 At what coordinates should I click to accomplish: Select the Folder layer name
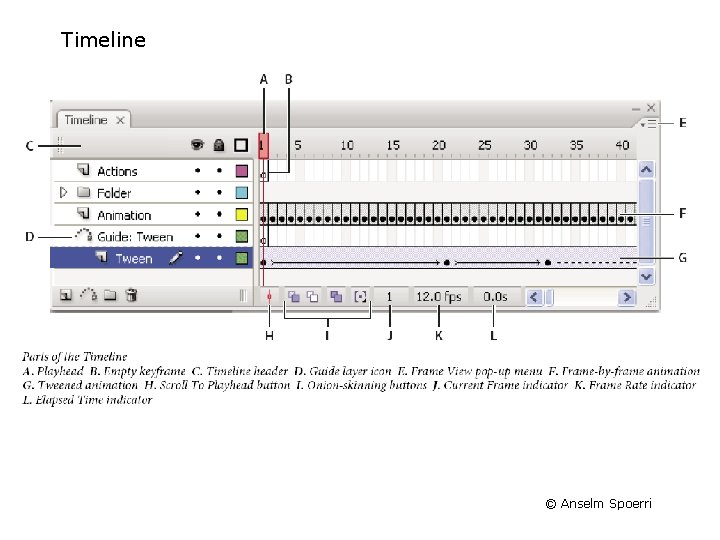(114, 193)
